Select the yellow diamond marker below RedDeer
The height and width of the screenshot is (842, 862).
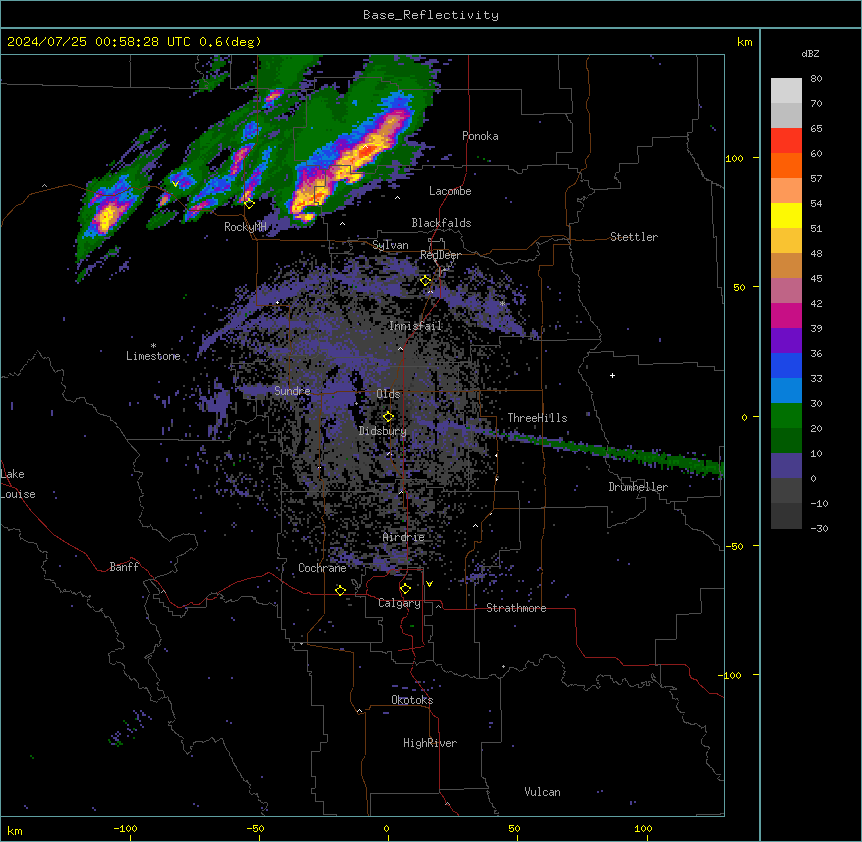425,281
